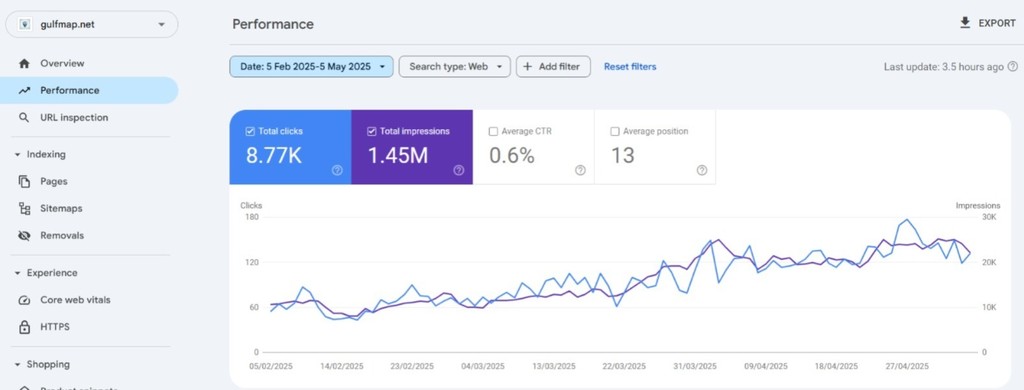Click help icon on Average position card
Viewport: 1024px width, 390px height.
click(x=701, y=170)
